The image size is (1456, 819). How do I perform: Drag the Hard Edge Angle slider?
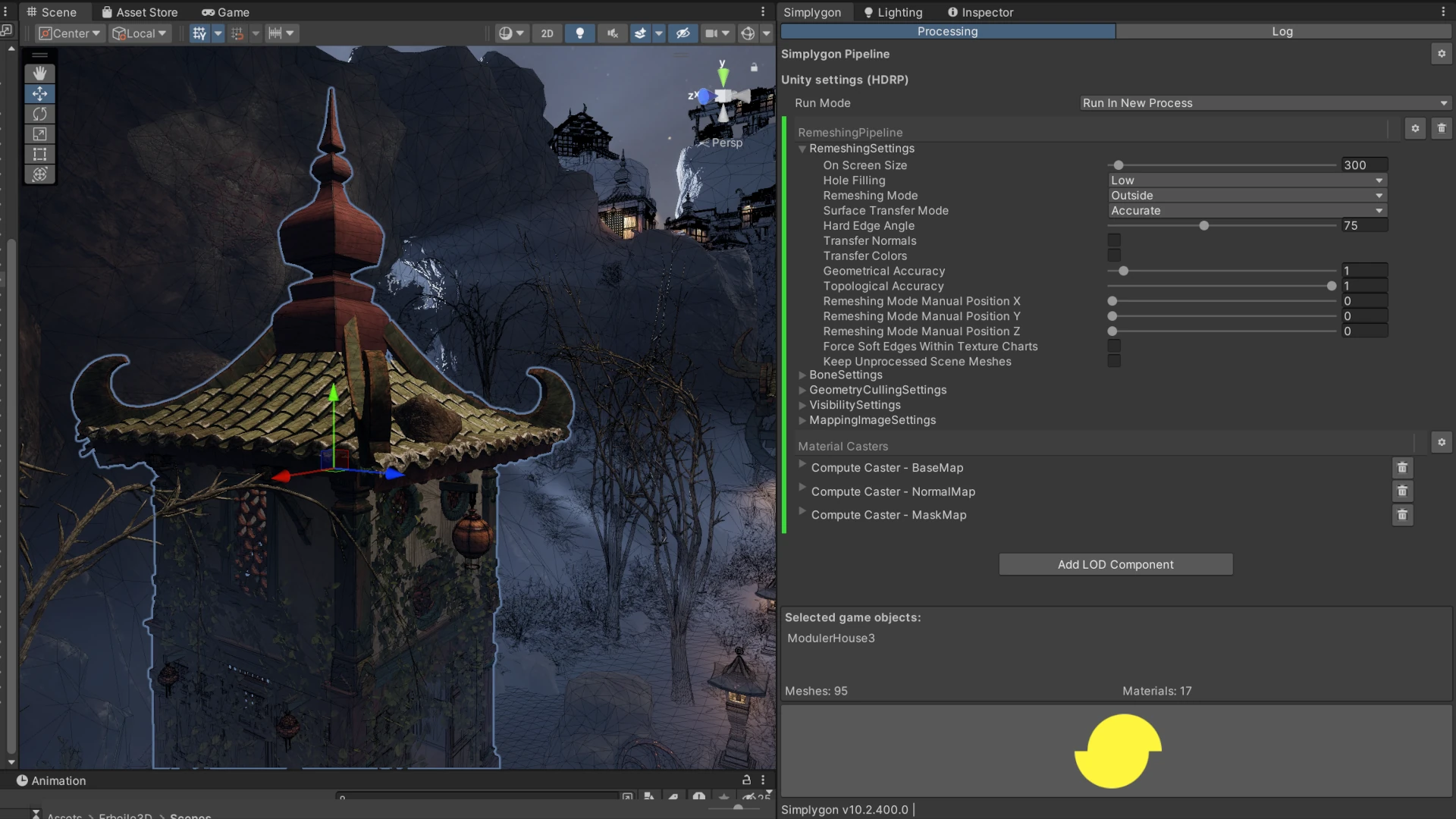[1205, 226]
